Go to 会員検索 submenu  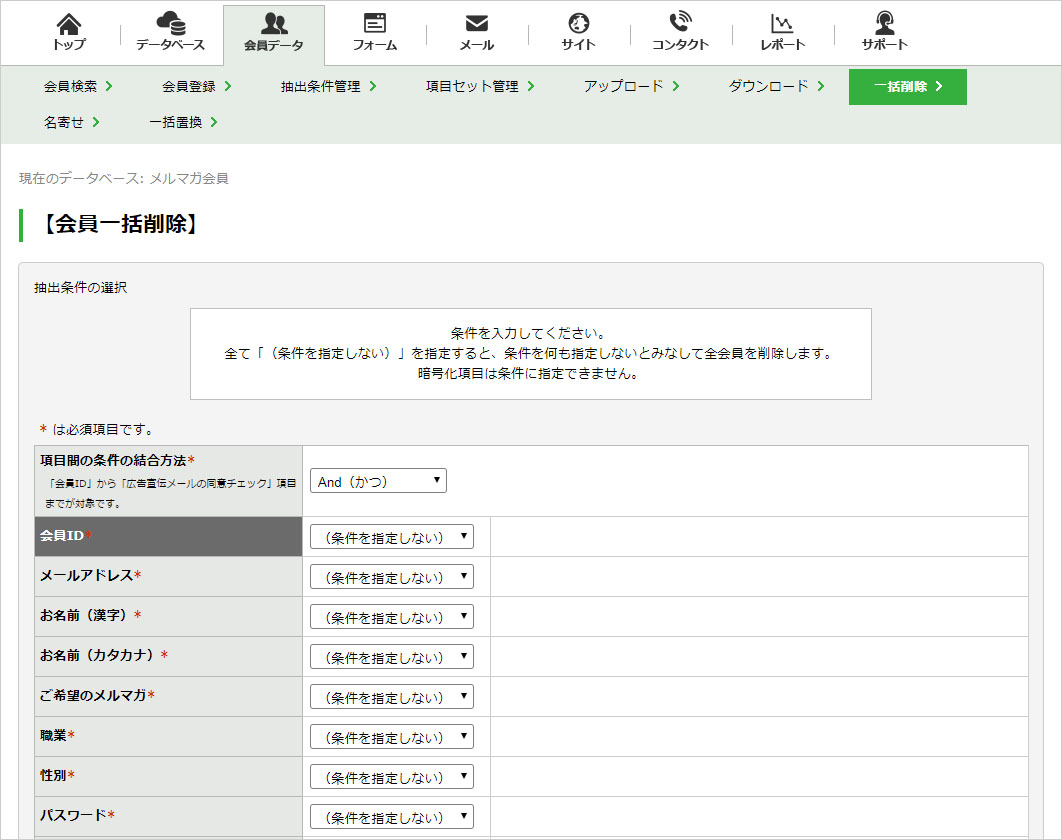tap(78, 87)
